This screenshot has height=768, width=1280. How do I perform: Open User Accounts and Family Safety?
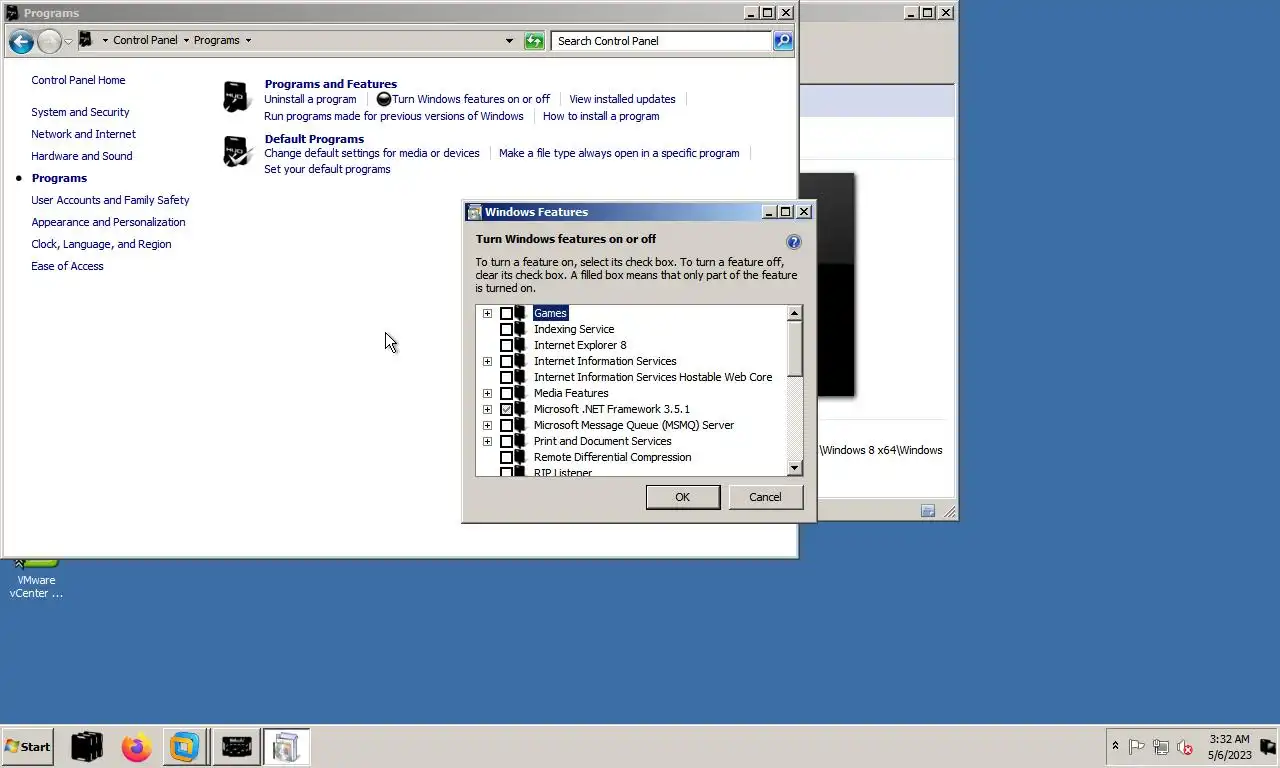110,200
